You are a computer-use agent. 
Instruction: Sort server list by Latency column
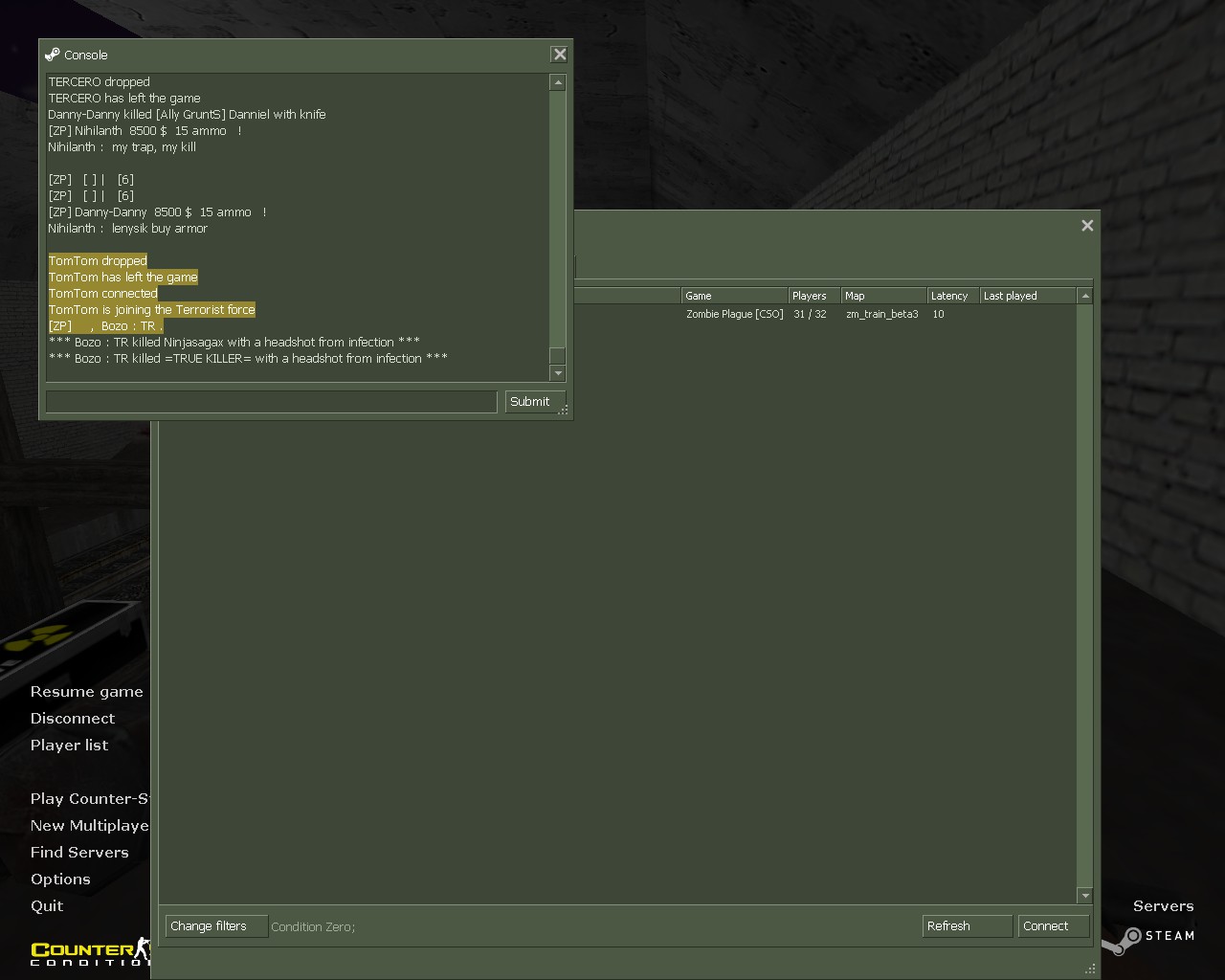pos(952,296)
